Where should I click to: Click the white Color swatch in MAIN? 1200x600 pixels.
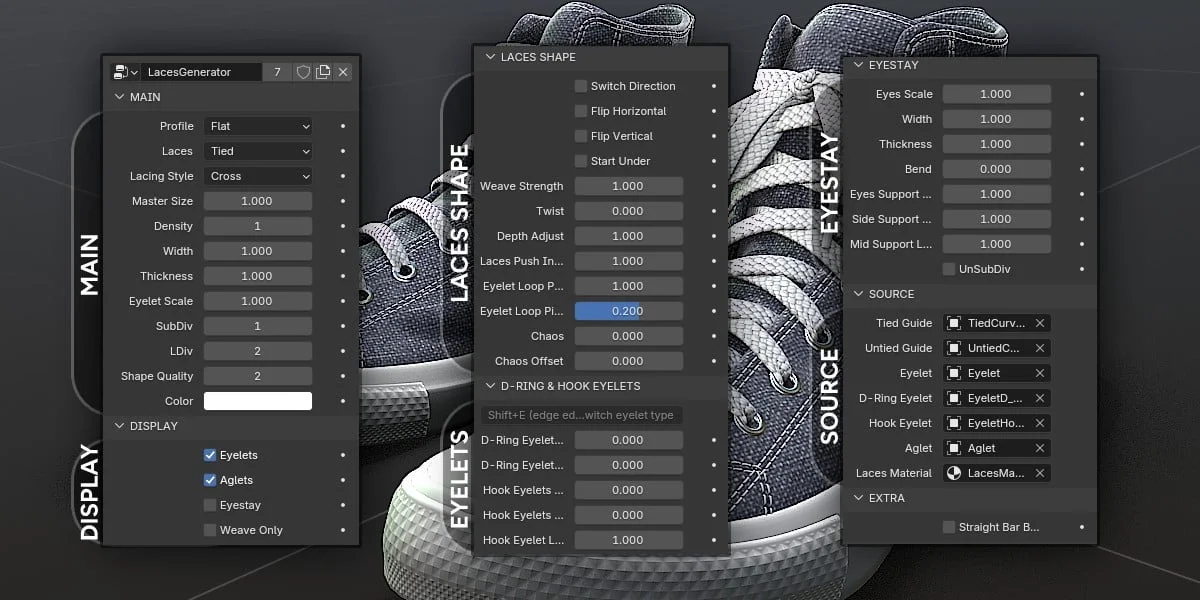[257, 400]
